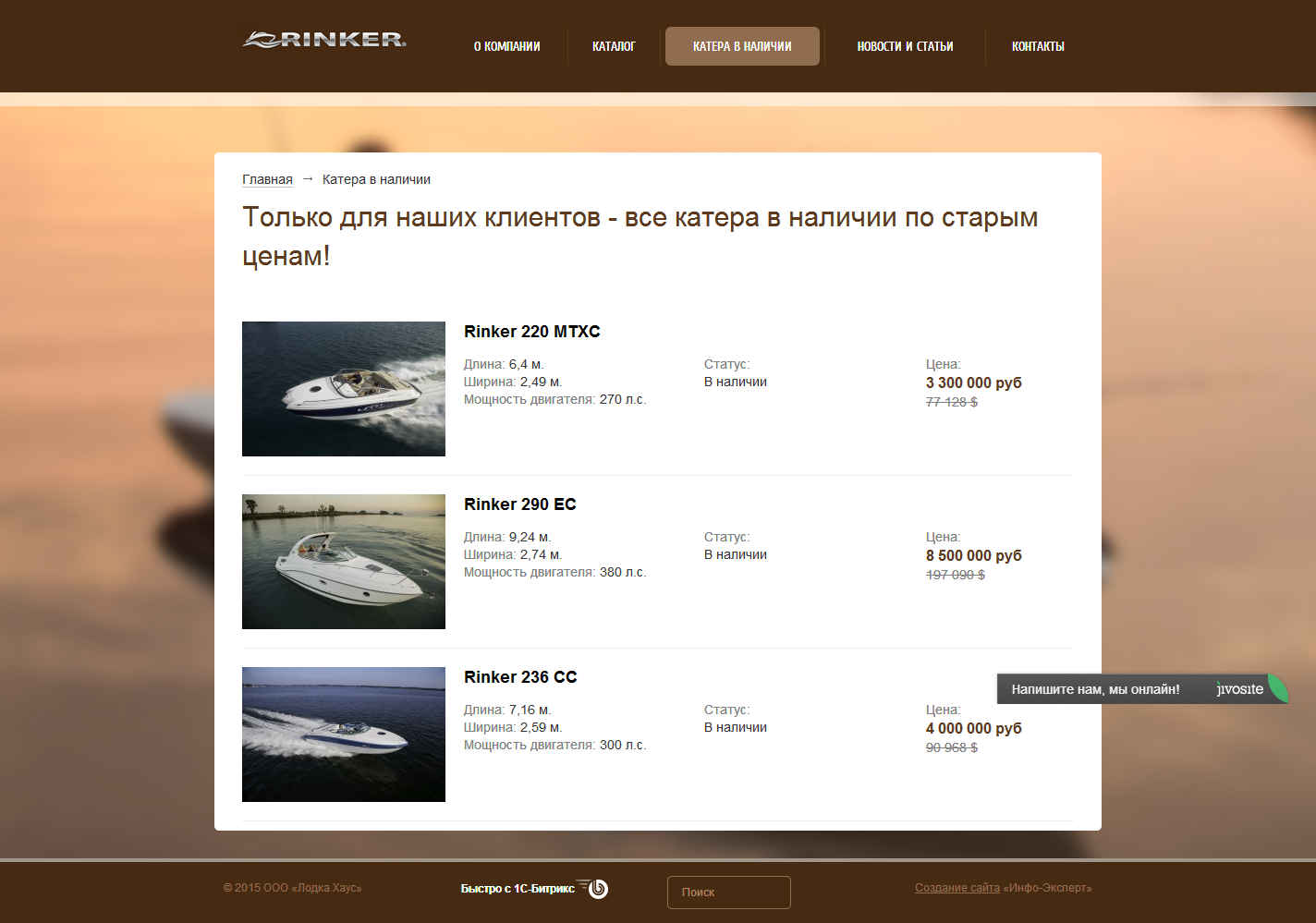Click 'Катера в наличии' breadcrumb text
This screenshot has height=923, width=1316.
(x=376, y=179)
